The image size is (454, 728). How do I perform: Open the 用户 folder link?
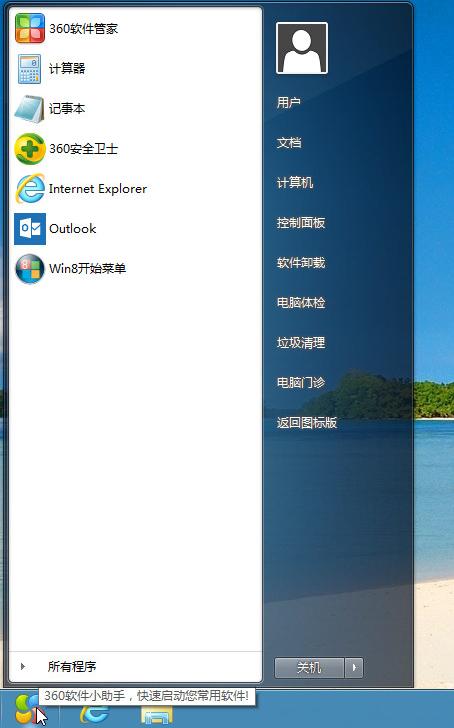(x=289, y=102)
